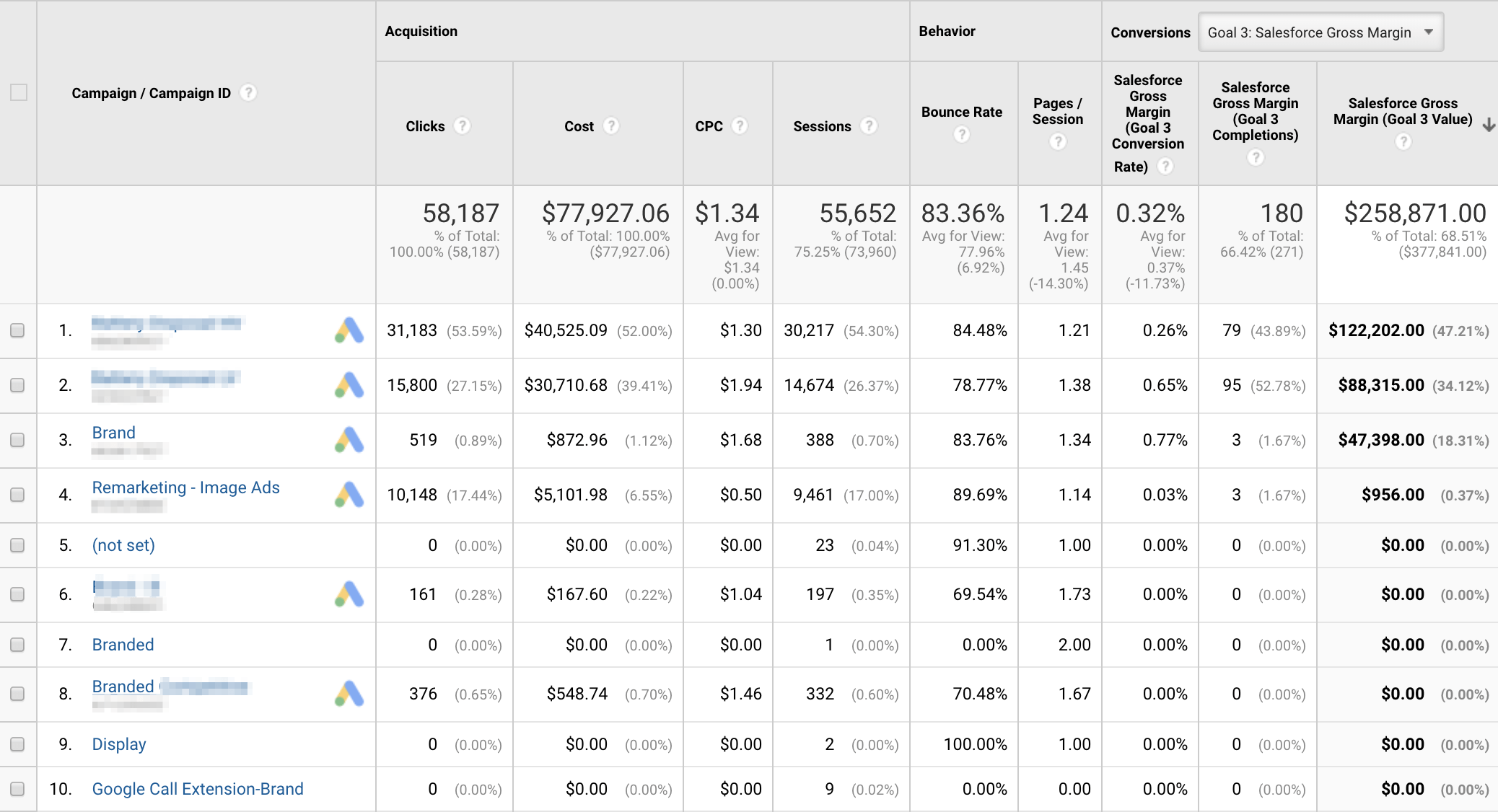Screen dimensions: 1498x812
Task: Sort by Salesforce Gross Margin Goal 3 Value
Action: click(x=1403, y=111)
